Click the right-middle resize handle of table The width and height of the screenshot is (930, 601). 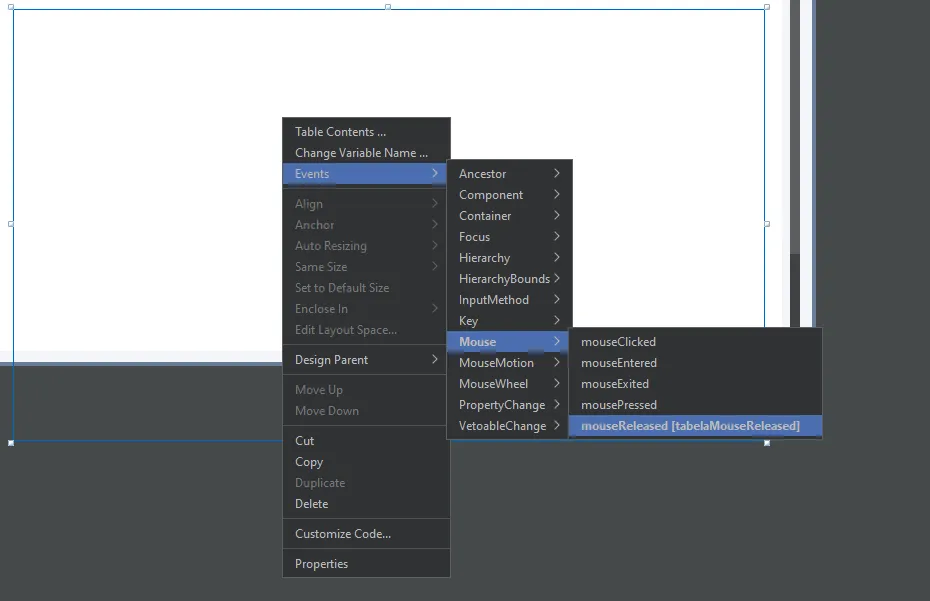(x=767, y=224)
